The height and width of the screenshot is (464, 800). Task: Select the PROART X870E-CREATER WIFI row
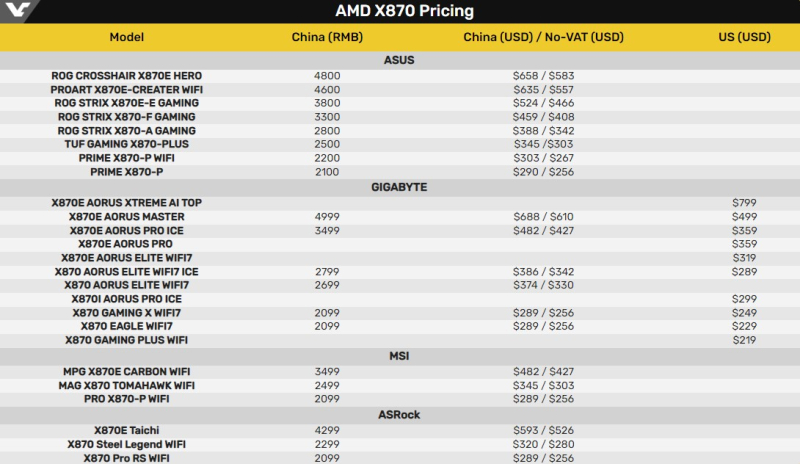coord(126,90)
